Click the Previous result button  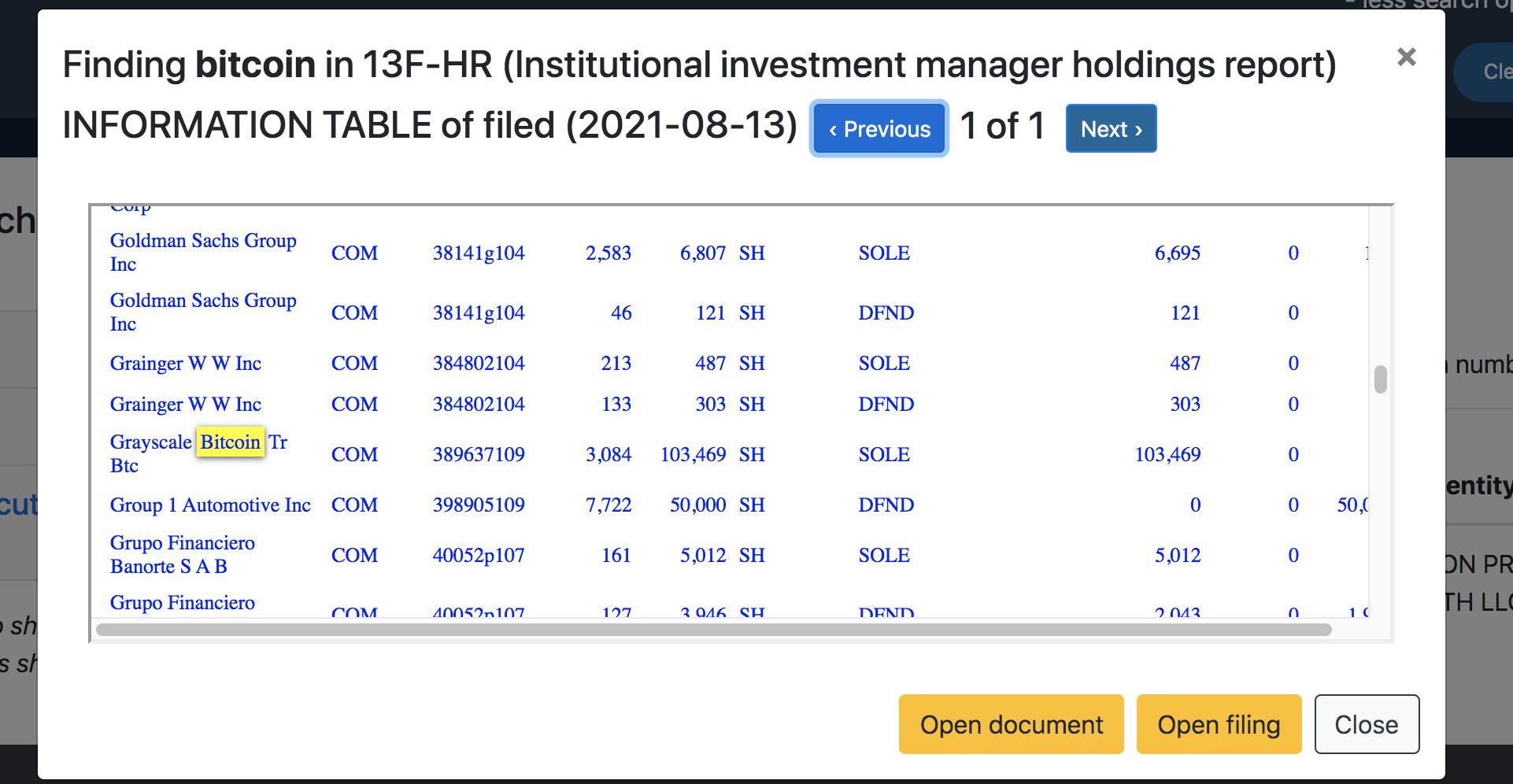879,129
